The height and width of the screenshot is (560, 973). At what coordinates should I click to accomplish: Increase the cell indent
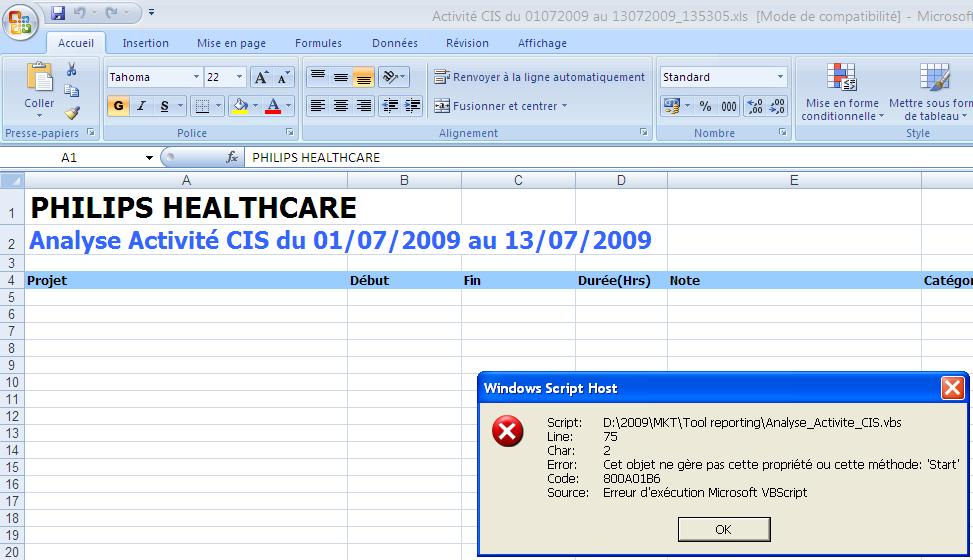[413, 106]
